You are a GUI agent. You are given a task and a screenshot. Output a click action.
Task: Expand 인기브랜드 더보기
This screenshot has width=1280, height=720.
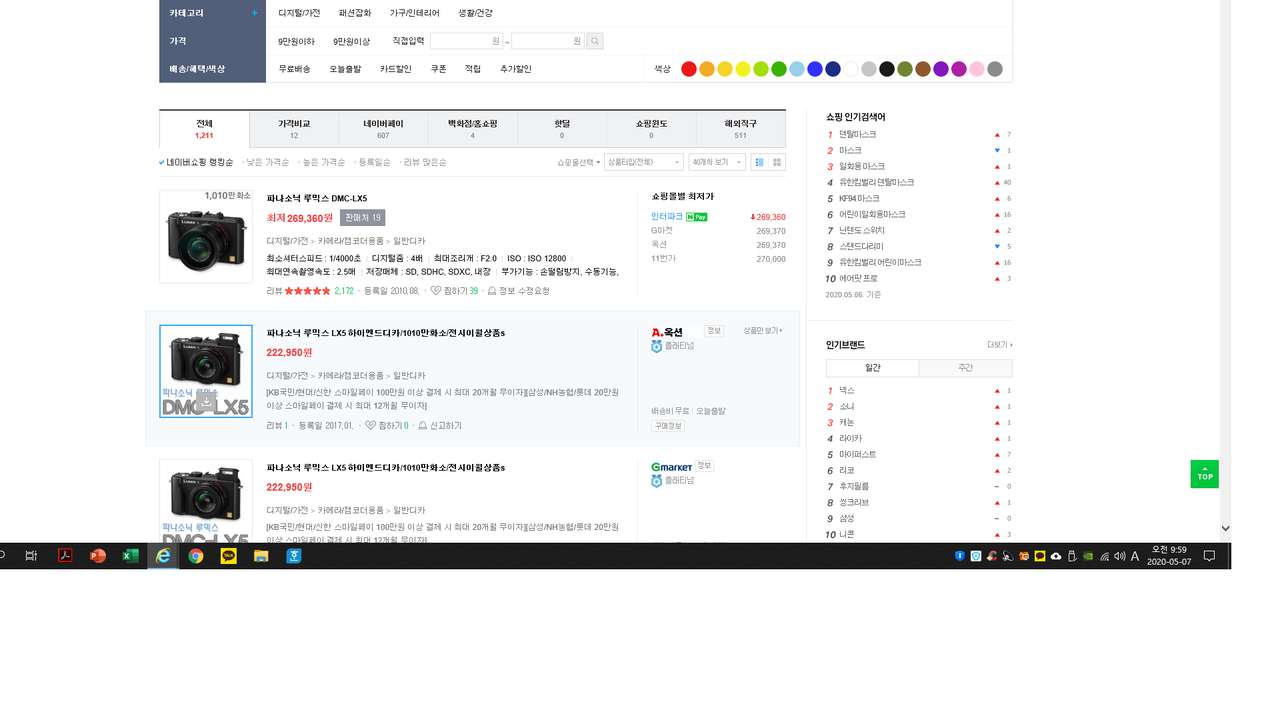coord(999,345)
